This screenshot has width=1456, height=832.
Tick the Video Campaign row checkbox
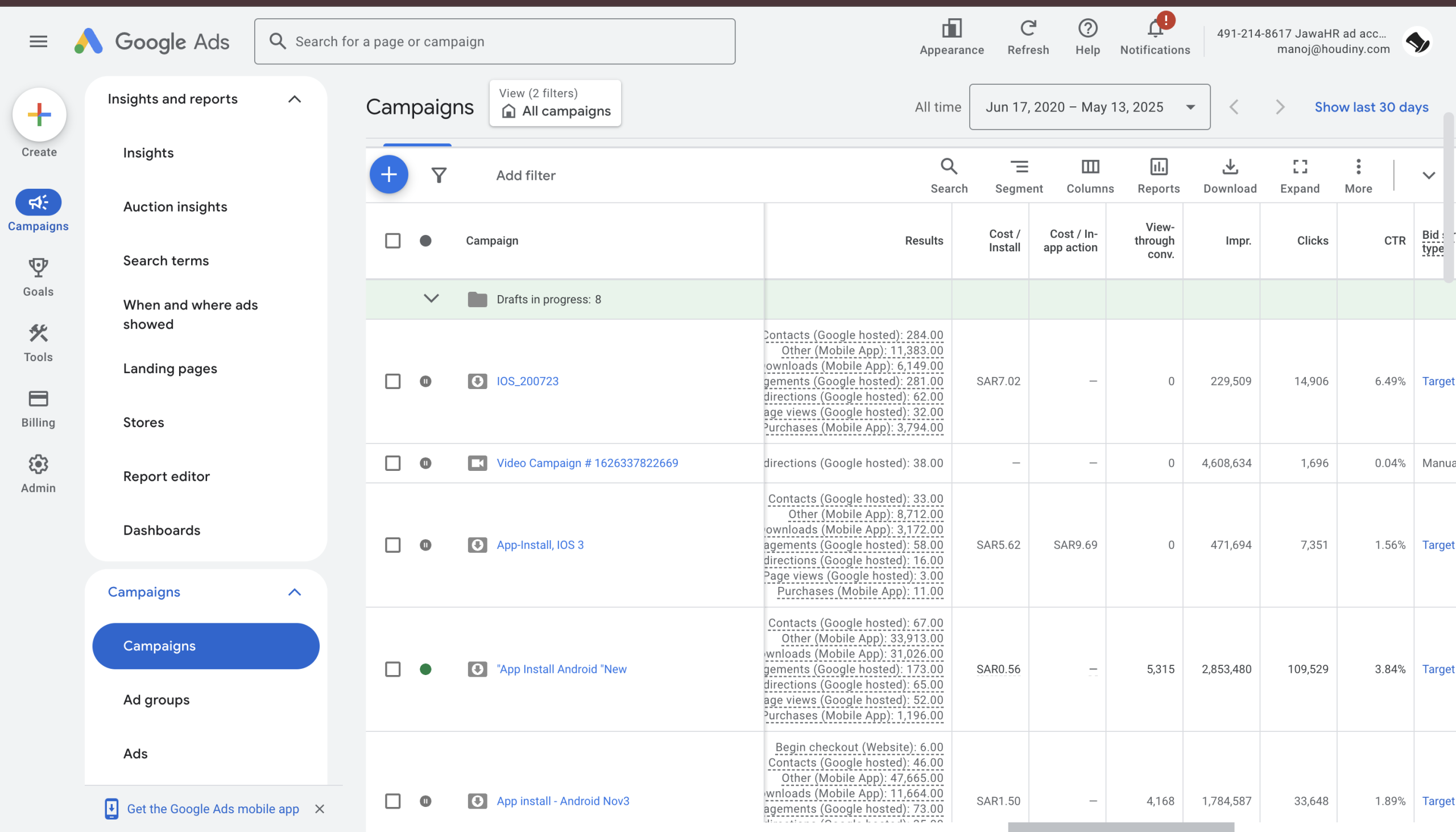pos(392,463)
